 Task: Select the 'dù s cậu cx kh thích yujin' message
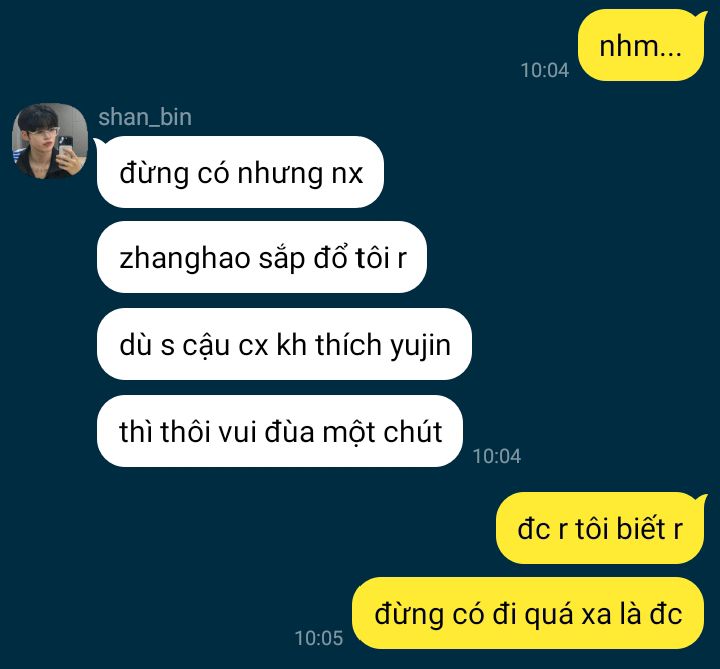pos(284,344)
